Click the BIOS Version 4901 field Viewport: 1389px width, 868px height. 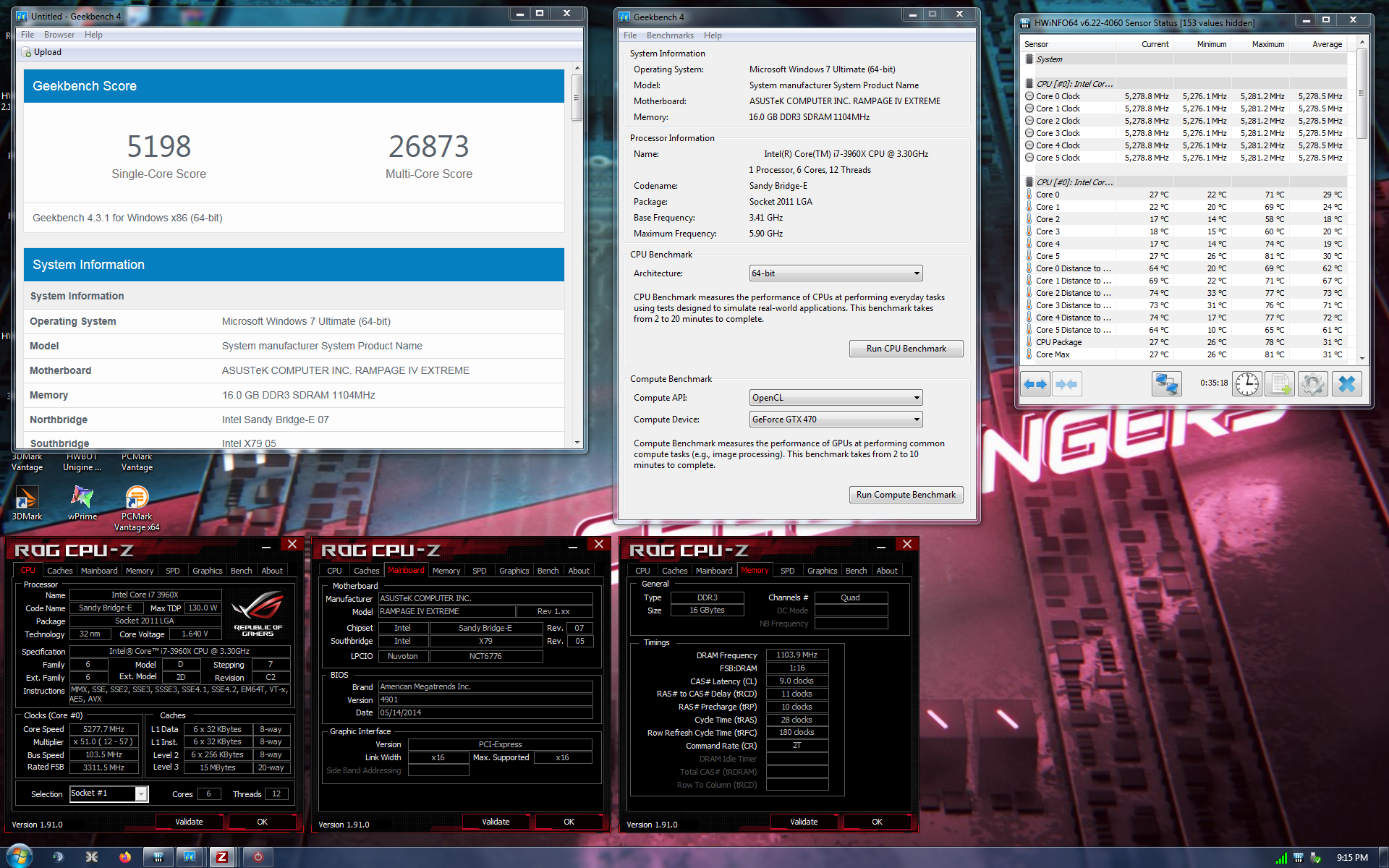[x=485, y=699]
